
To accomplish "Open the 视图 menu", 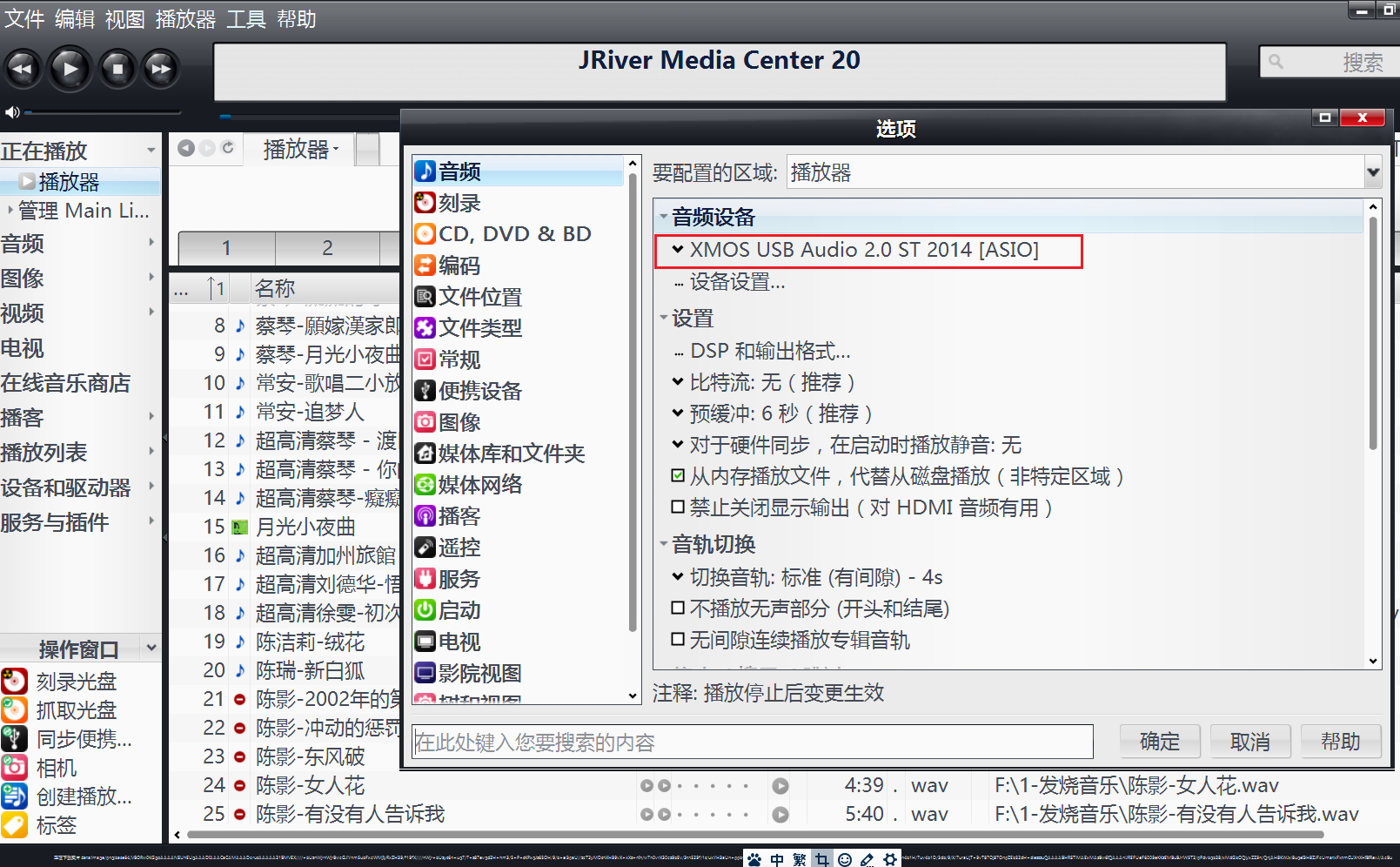I will [125, 18].
